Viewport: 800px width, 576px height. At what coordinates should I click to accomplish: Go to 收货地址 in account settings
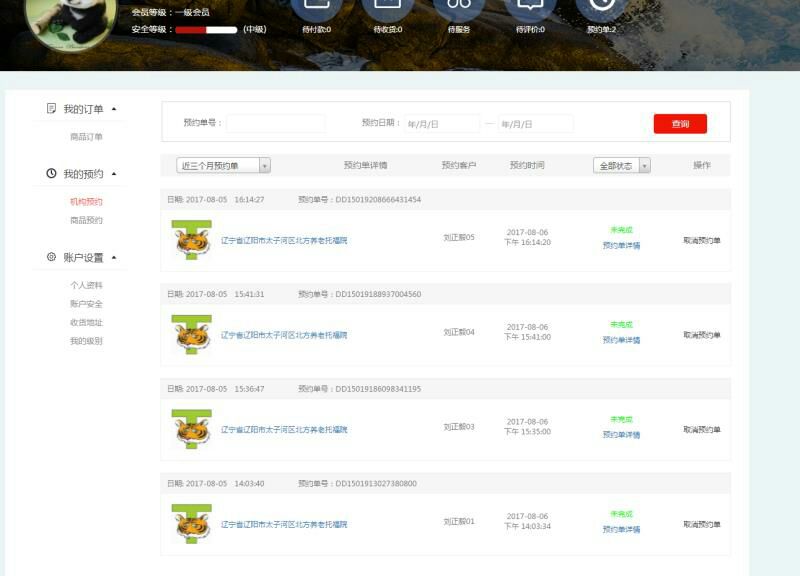pos(86,323)
